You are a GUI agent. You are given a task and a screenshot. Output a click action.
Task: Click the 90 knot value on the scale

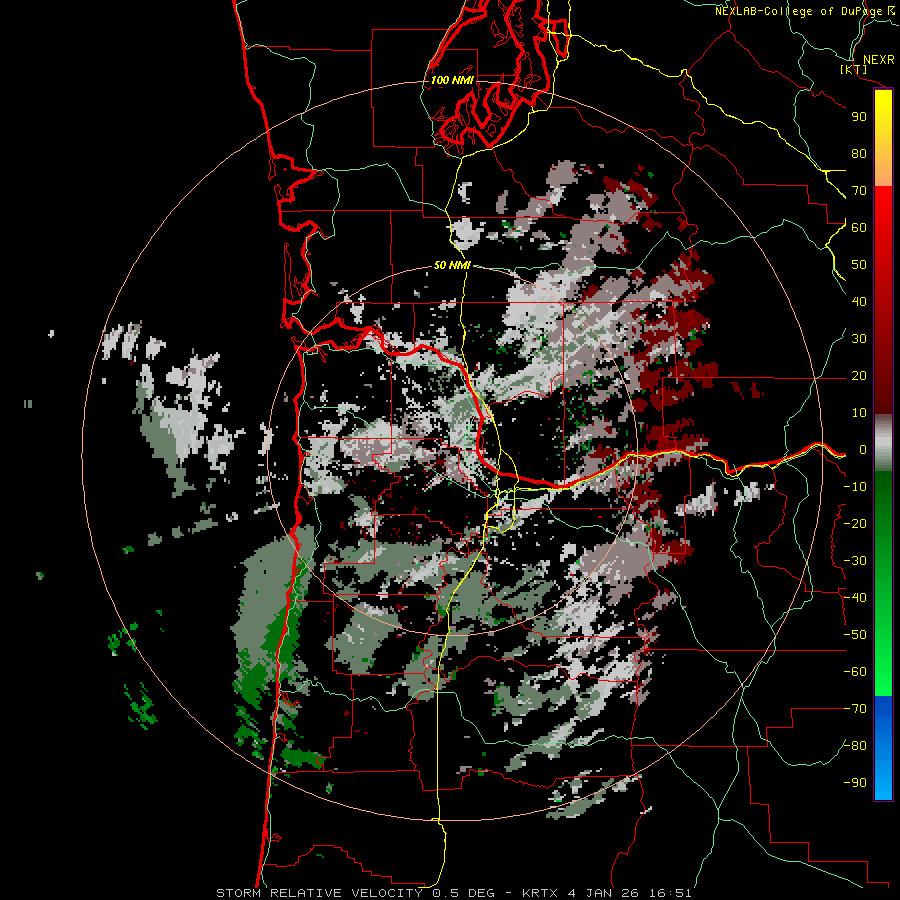[x=859, y=117]
